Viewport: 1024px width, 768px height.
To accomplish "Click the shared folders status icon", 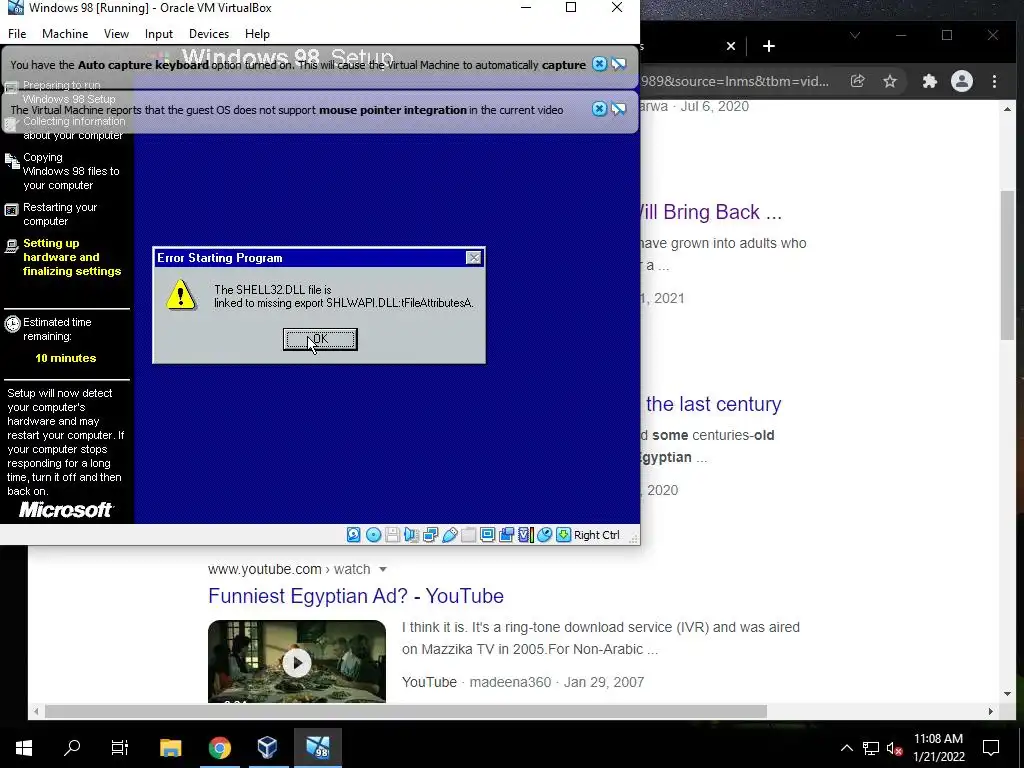I will pos(468,535).
